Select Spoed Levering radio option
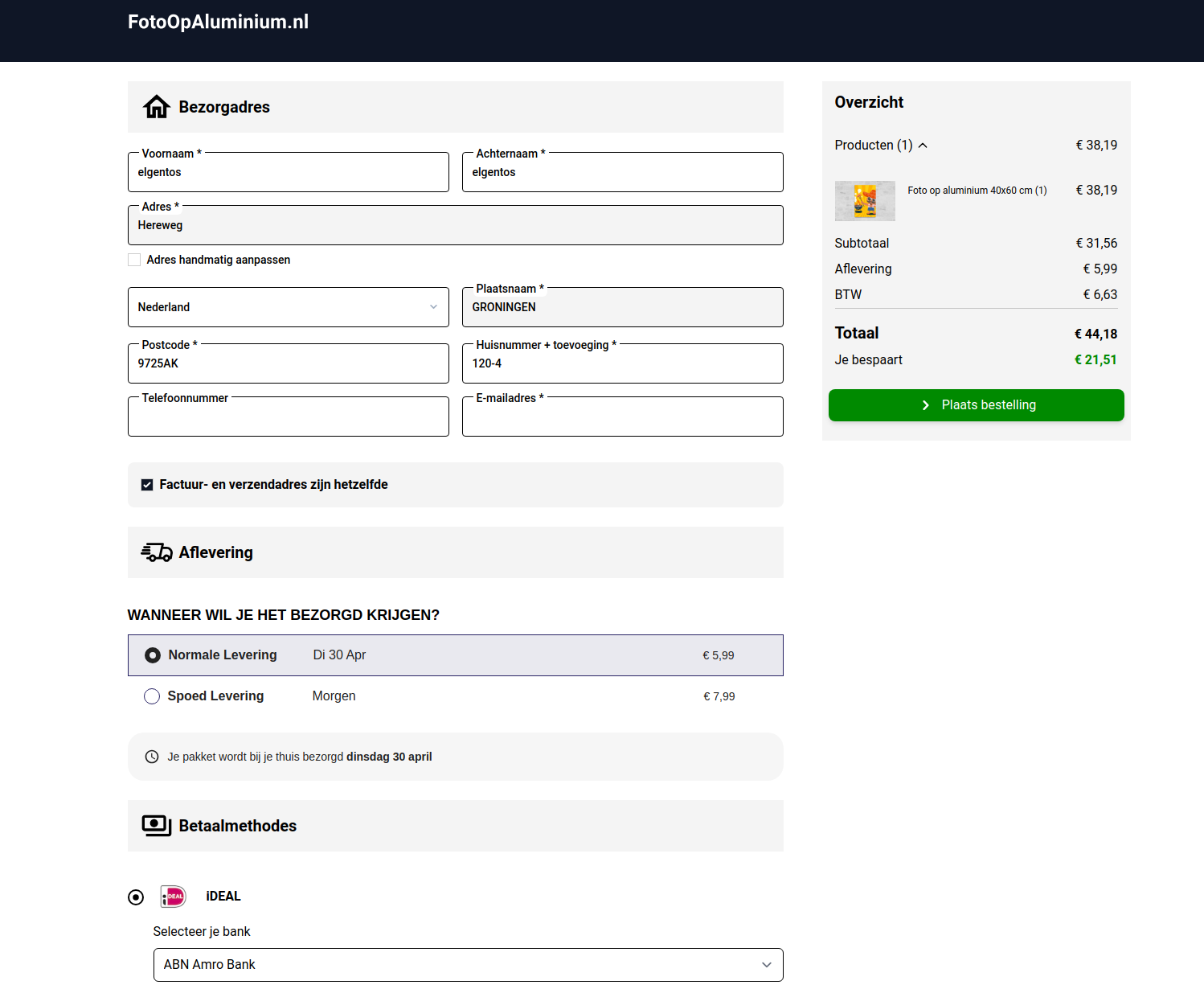Screen dimensions: 1204x989 point(152,696)
